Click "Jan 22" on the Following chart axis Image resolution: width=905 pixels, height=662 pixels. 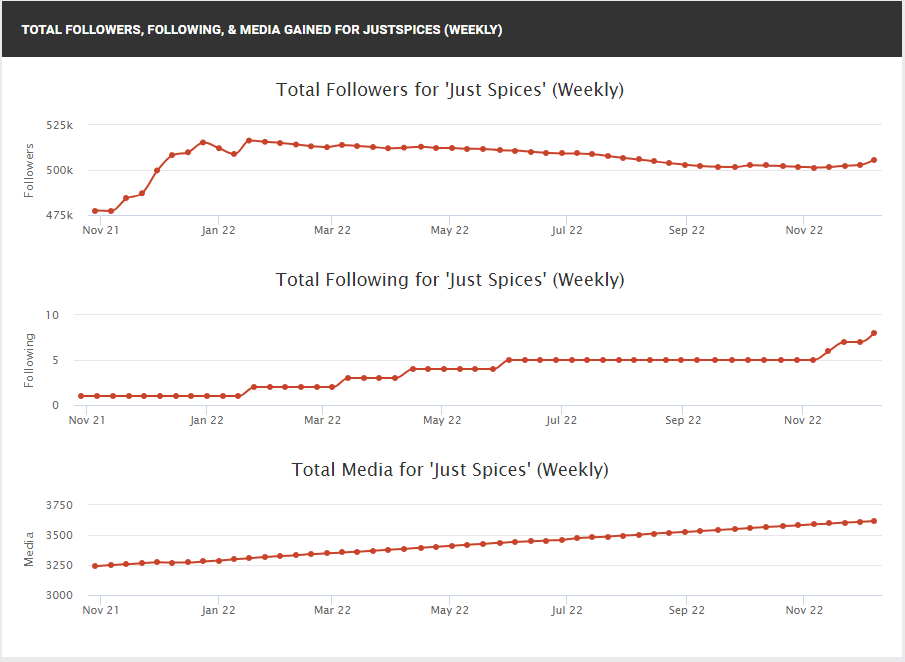pos(206,420)
